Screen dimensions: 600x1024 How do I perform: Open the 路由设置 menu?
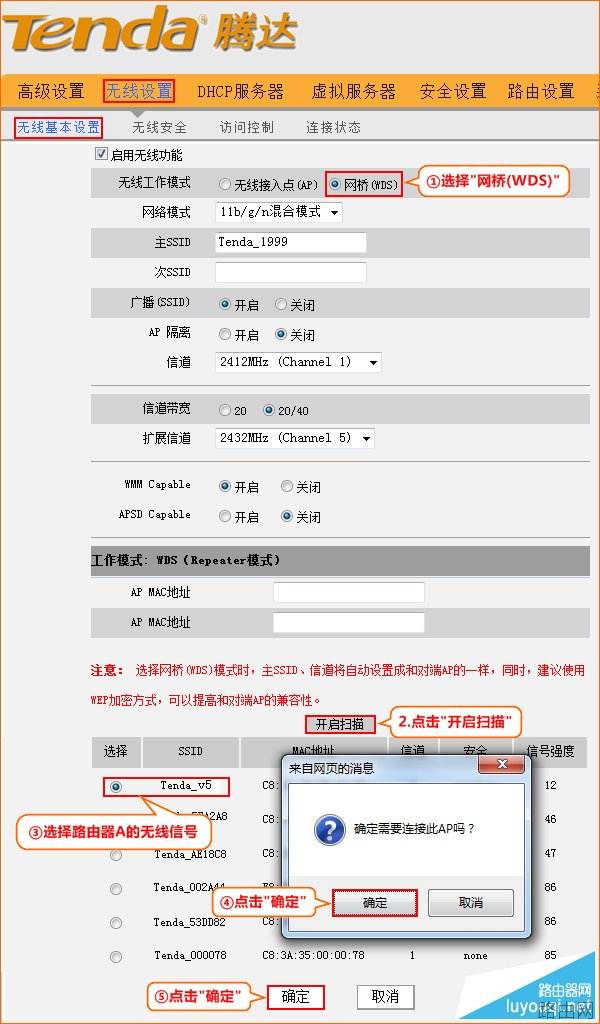pos(541,91)
